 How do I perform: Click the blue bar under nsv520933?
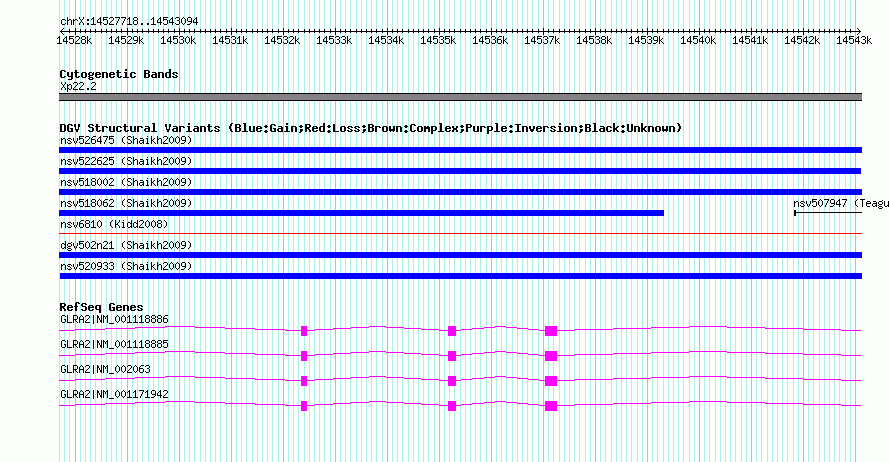point(460,276)
